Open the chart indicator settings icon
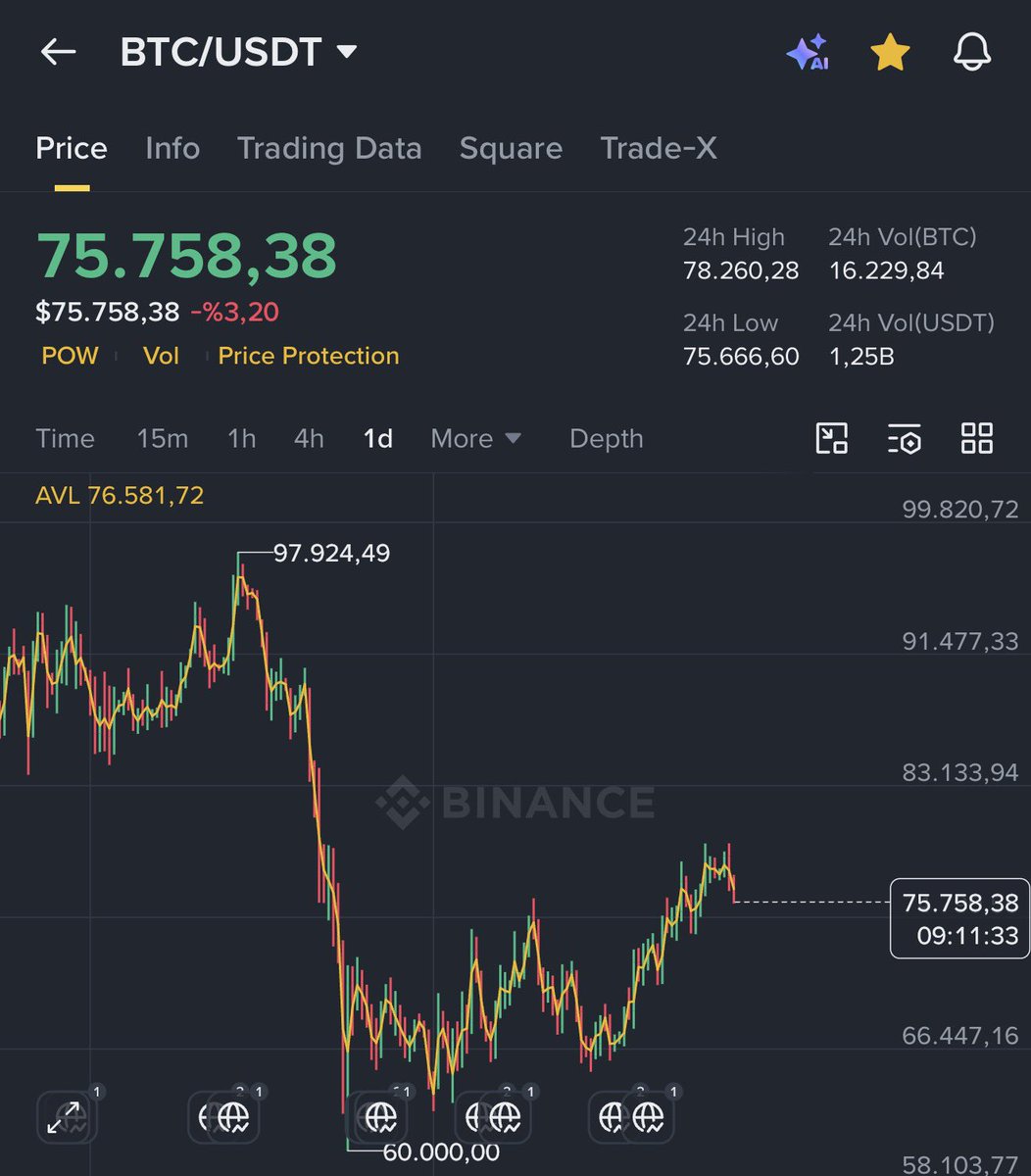This screenshot has height=1176, width=1031. click(905, 439)
